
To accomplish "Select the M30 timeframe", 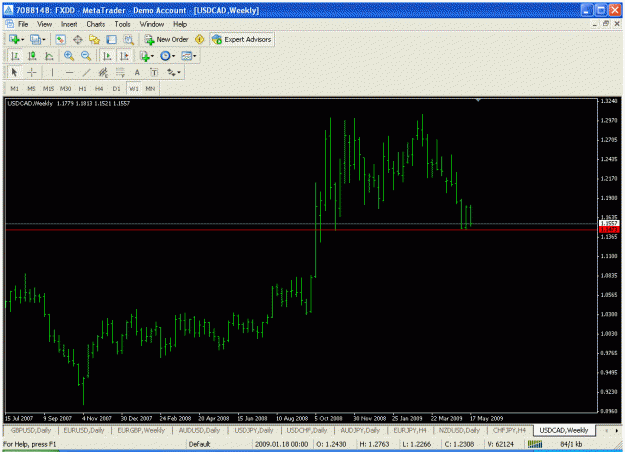I will 65,88.
